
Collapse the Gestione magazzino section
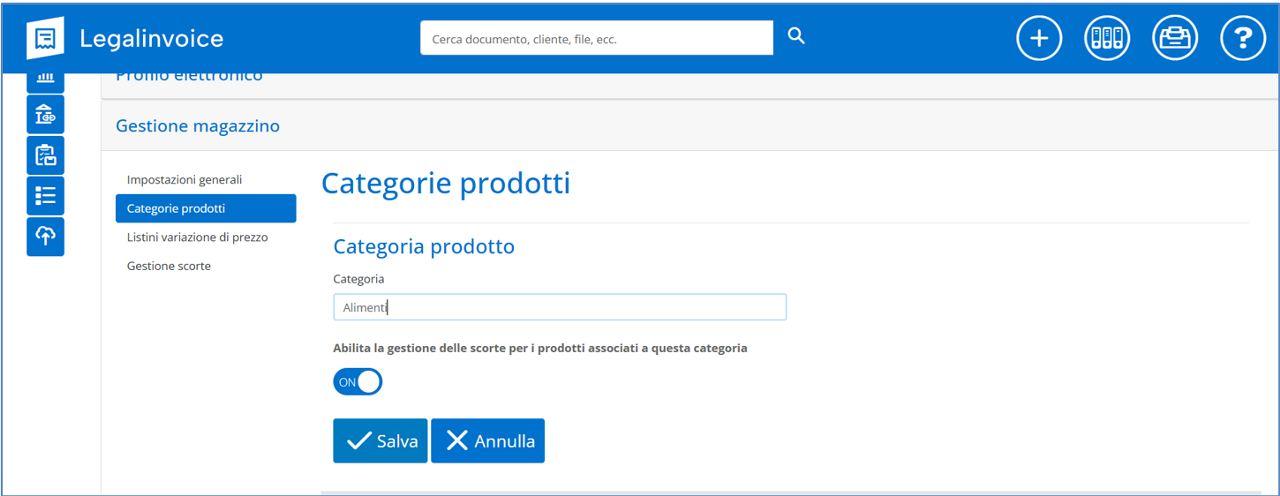tap(198, 126)
